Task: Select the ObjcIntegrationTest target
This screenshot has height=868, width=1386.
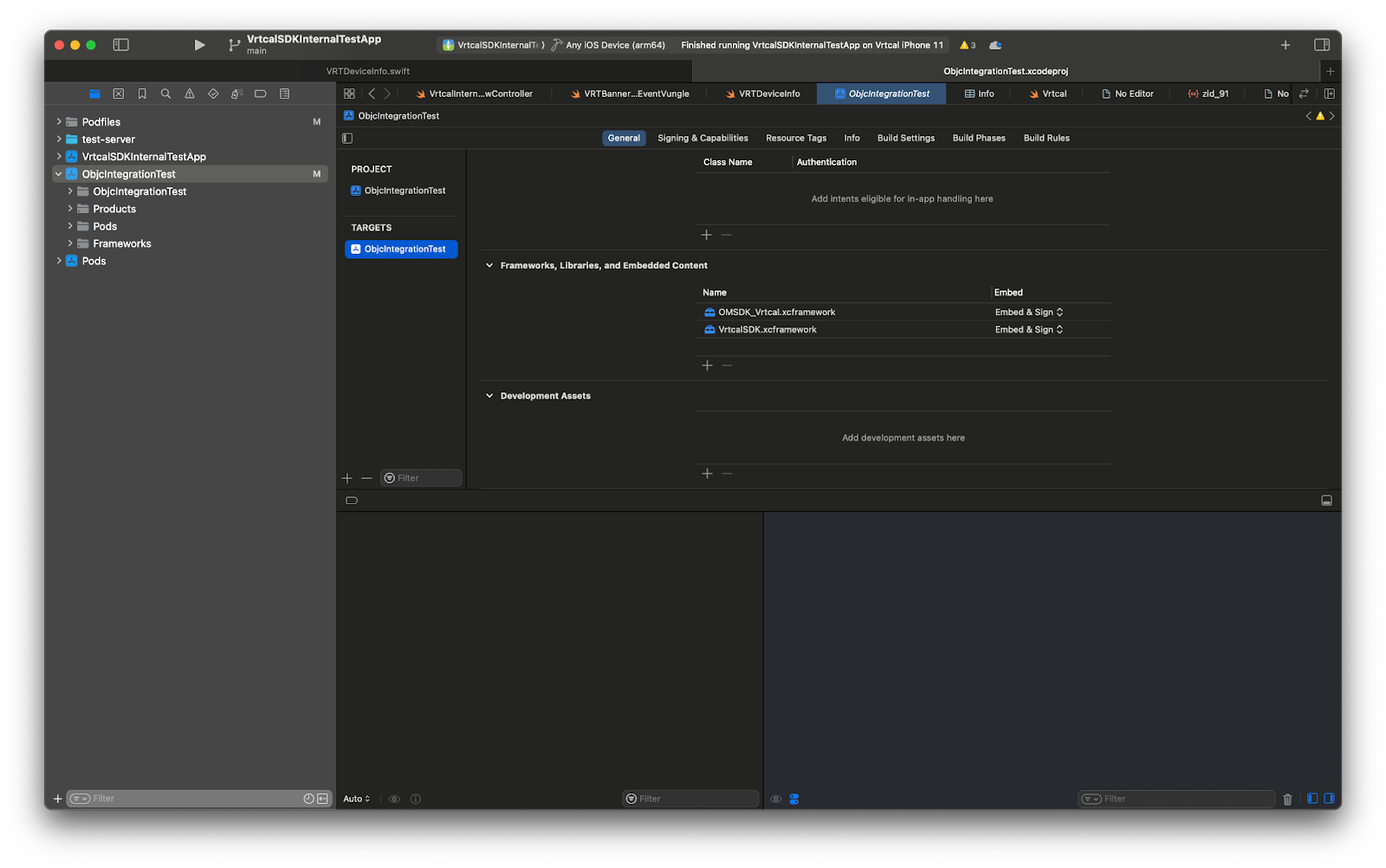Action: point(401,249)
